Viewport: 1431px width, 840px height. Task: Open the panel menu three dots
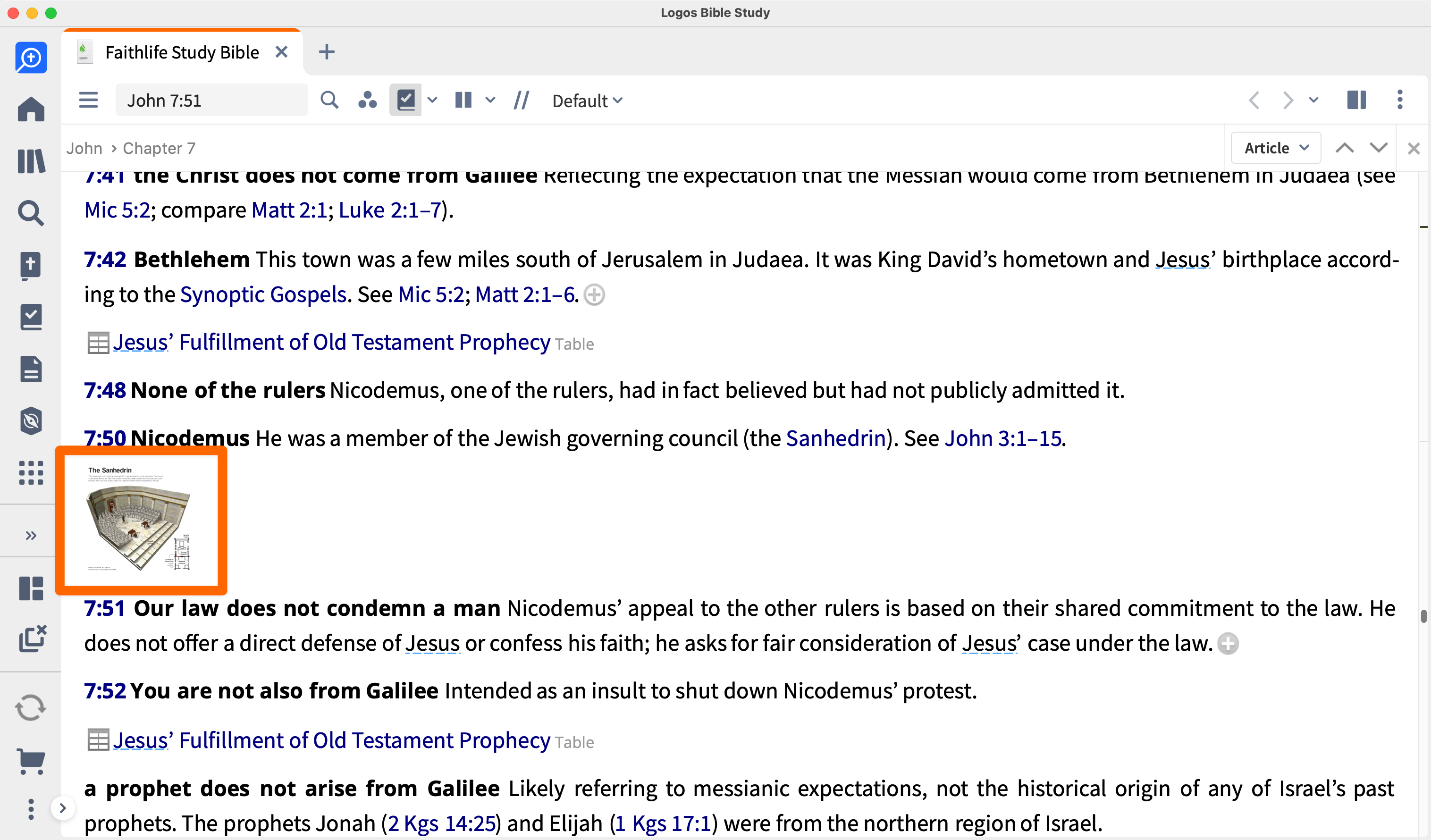(1400, 100)
